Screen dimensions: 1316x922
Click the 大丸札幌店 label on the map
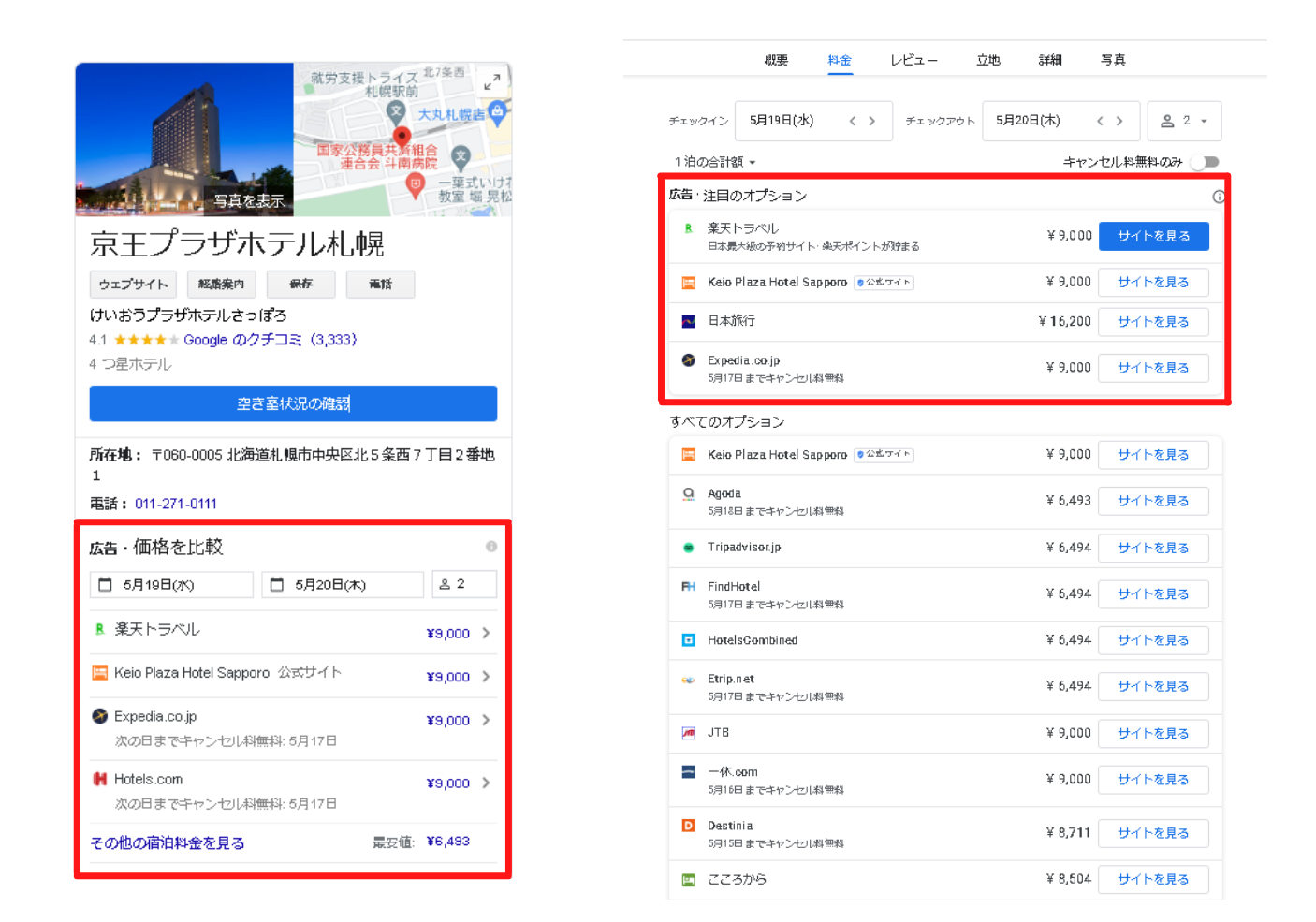[451, 114]
